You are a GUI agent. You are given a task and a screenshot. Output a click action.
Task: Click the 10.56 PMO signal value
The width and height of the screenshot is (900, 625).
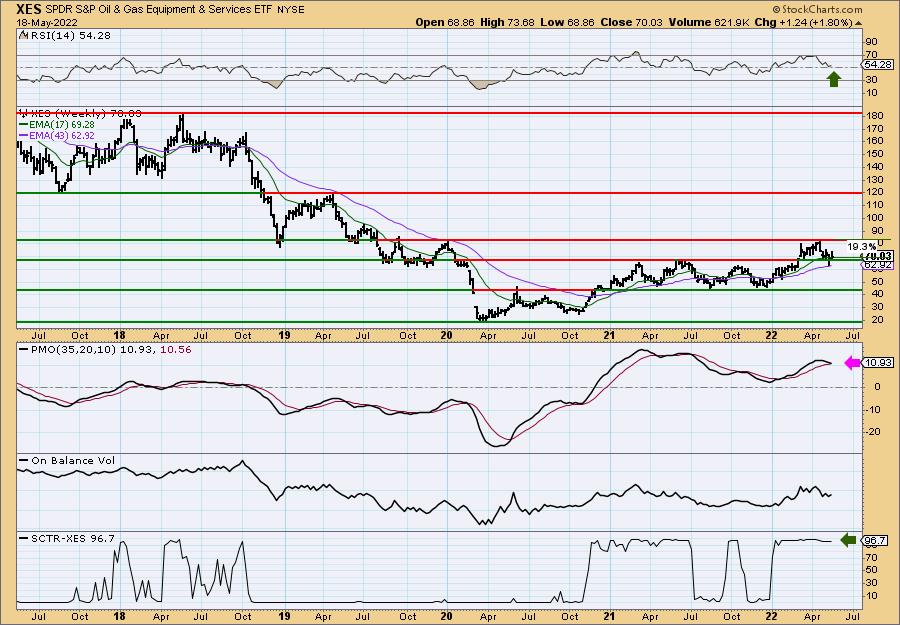[177, 350]
